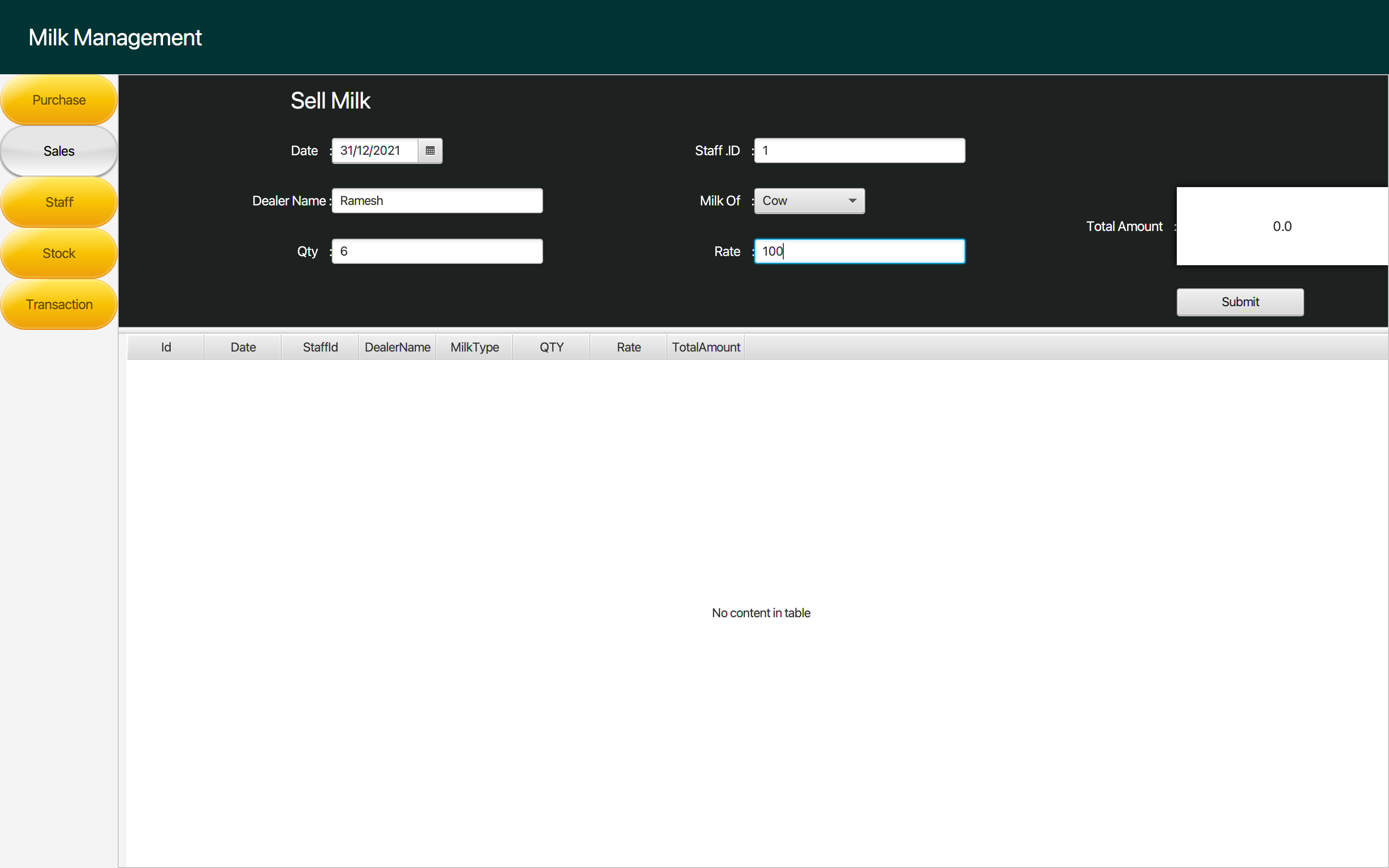Open the Stock section

coord(58,253)
